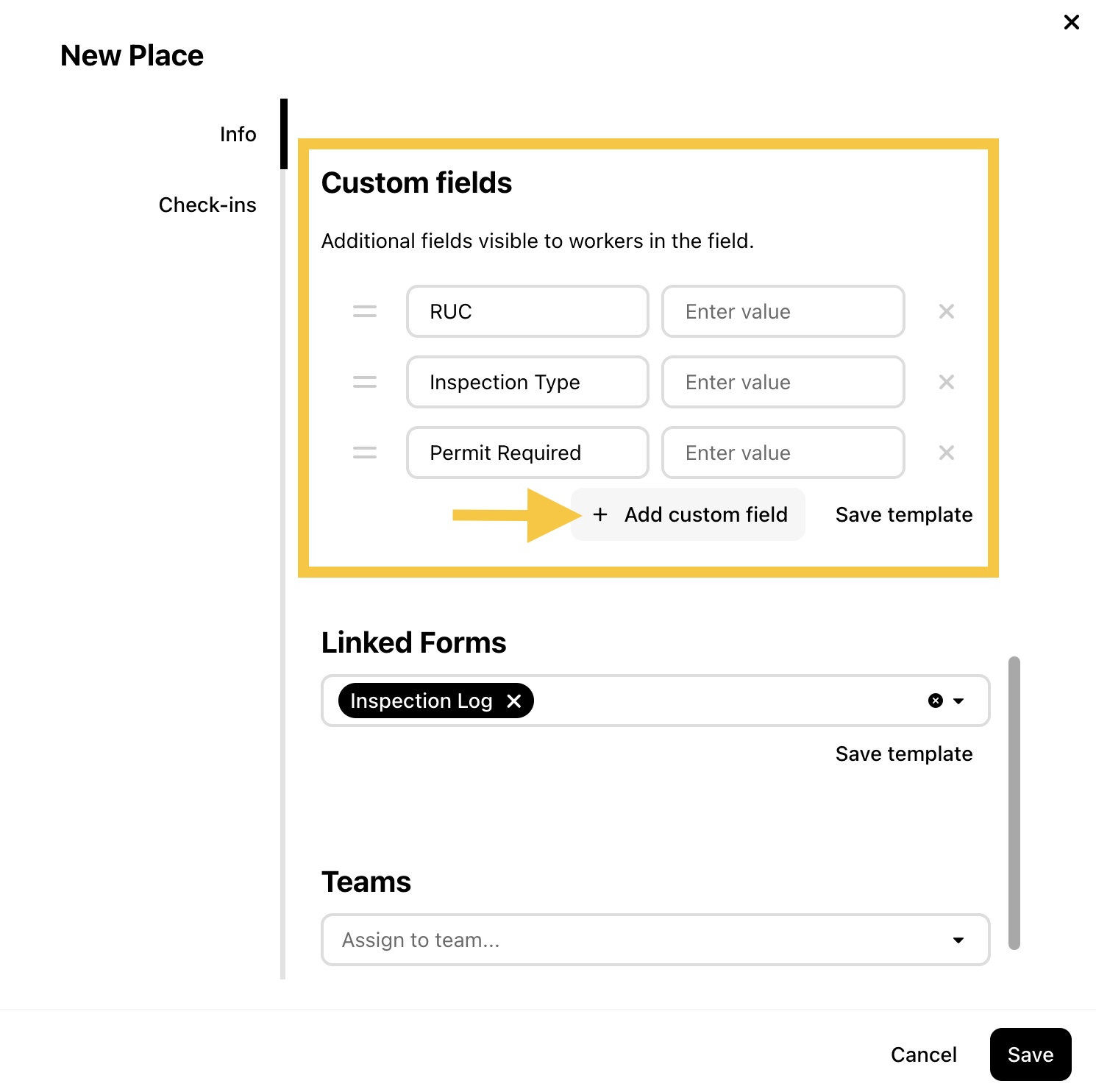Open the Check-ins tab
This screenshot has width=1096, height=1092.
tap(207, 205)
